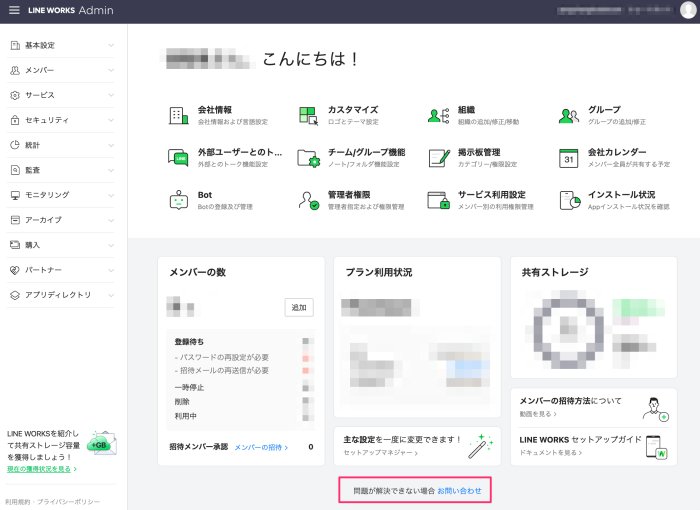
Task: Open the 管理者権限 person check icon
Action: [x=308, y=201]
